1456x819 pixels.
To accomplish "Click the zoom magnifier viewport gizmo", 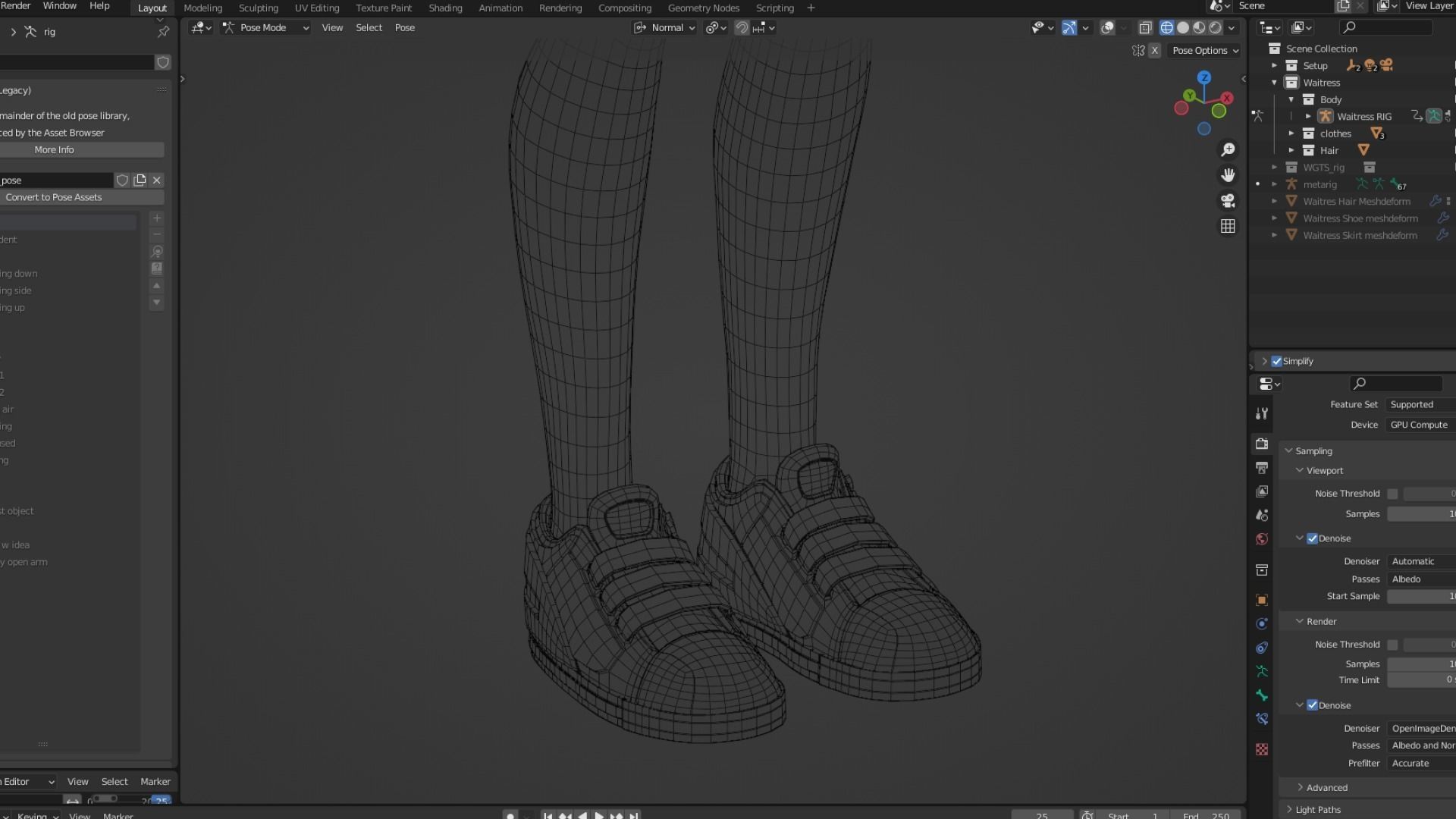I will (1228, 150).
